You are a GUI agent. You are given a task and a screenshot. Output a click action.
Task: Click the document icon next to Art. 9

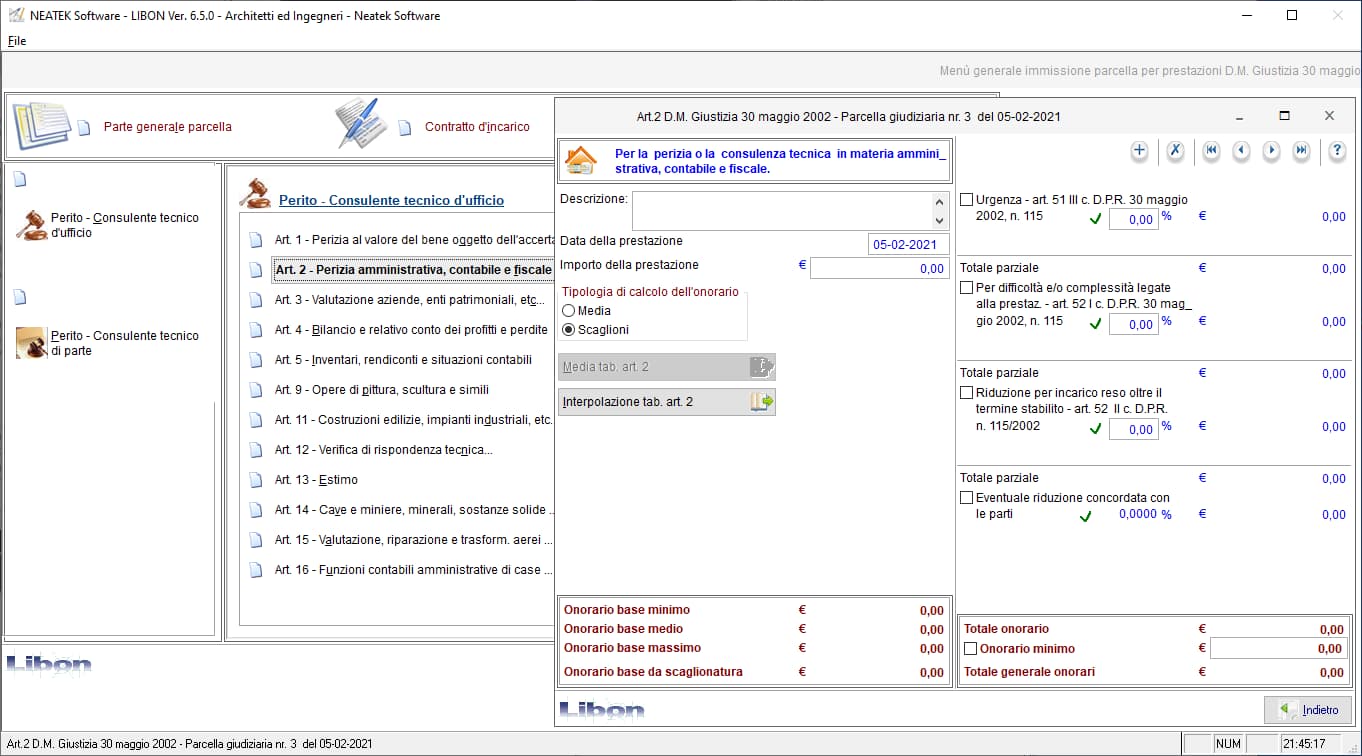(256, 390)
